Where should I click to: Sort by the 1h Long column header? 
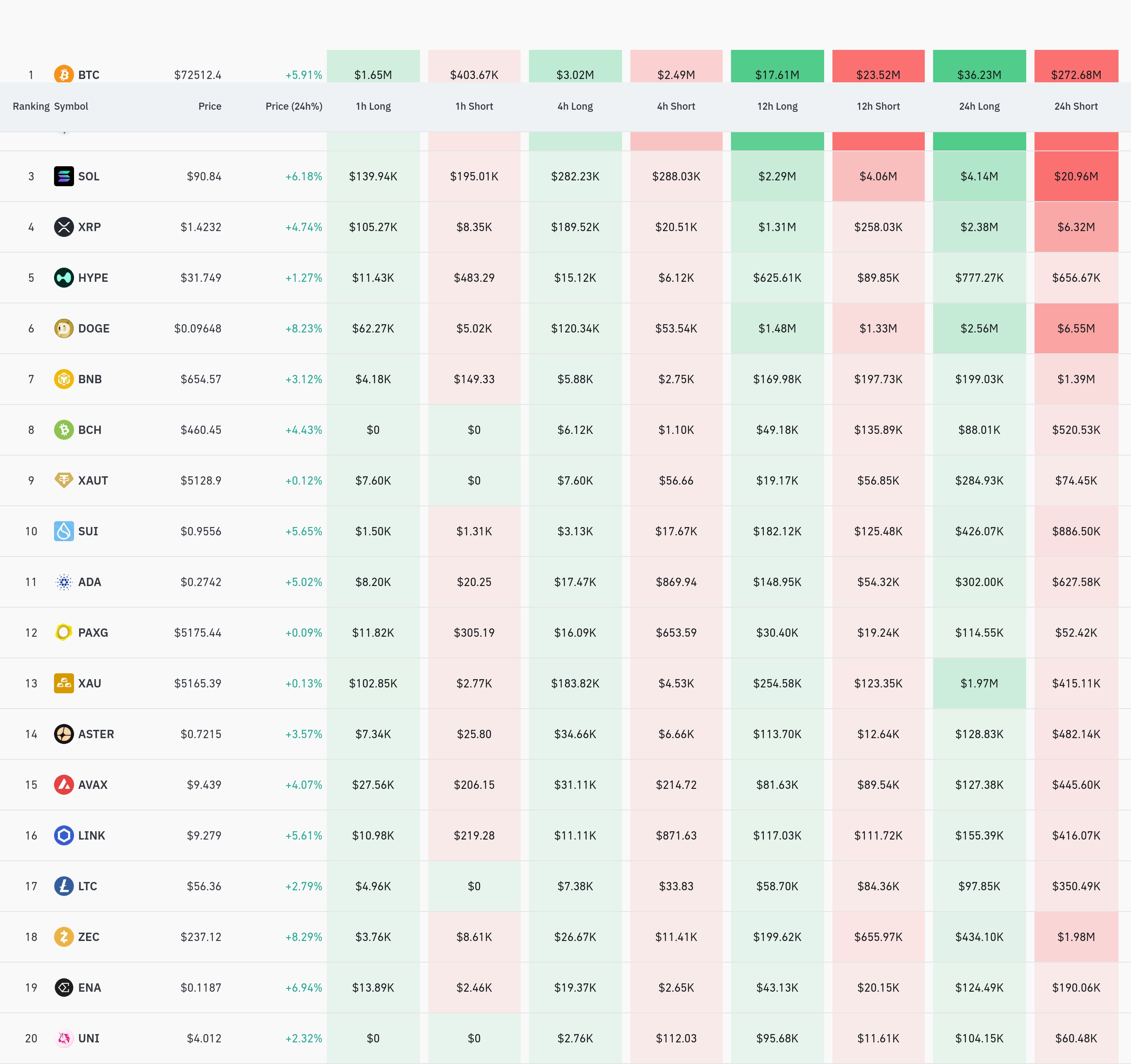(373, 106)
